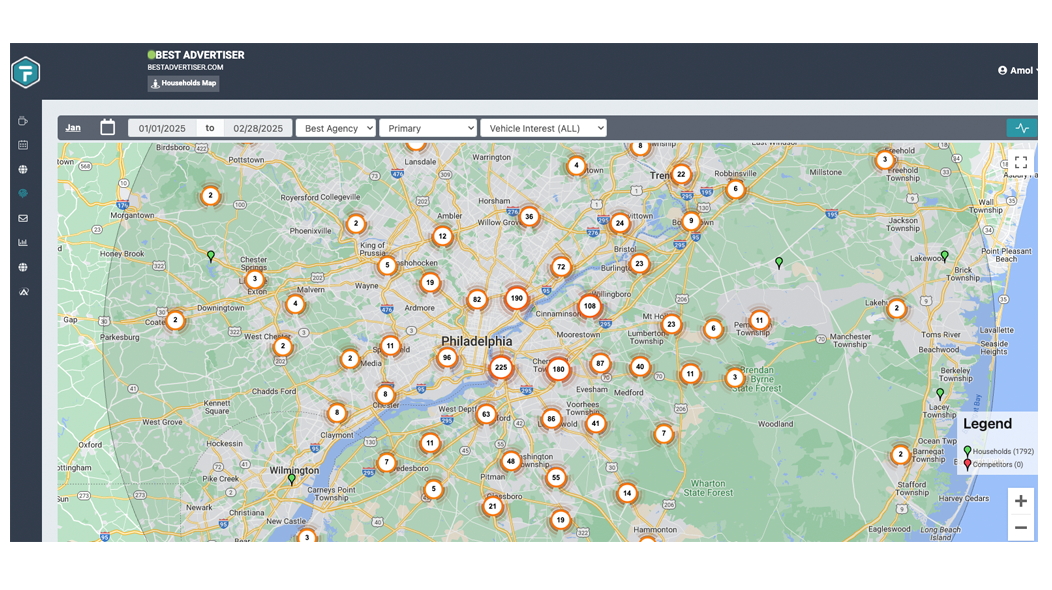Screen dimensions: 1052x590
Task: Click the green household pin near Honey Brook
Action: click(211, 256)
